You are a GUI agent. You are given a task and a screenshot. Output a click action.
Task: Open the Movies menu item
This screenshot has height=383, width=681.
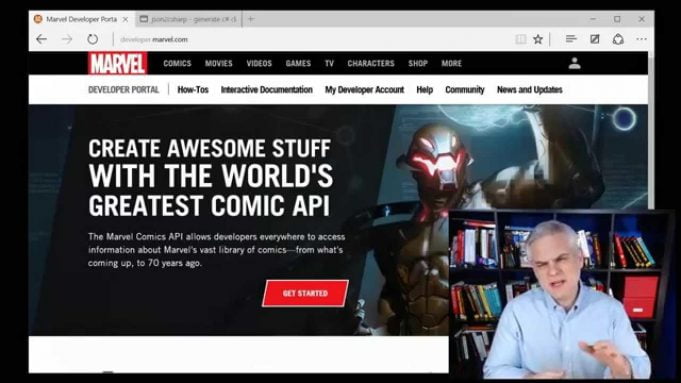pyautogui.click(x=218, y=63)
